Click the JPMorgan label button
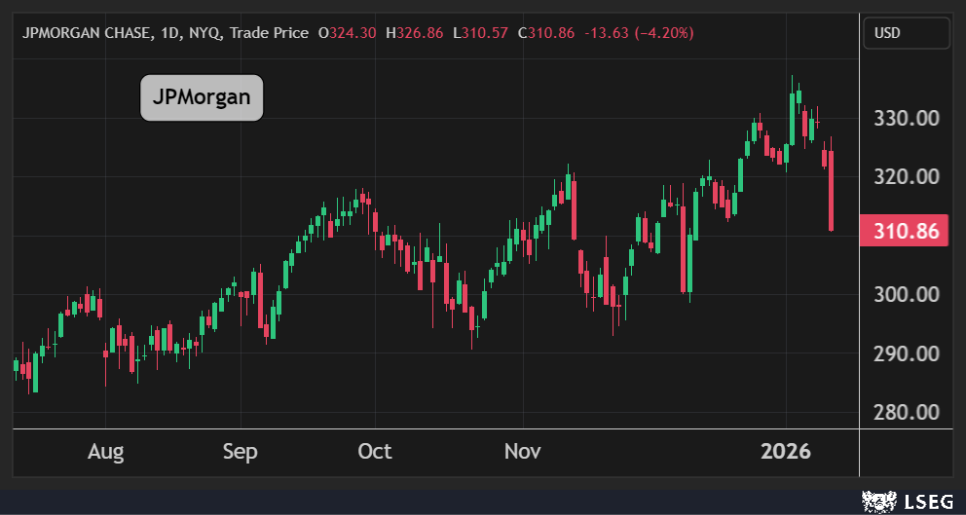Screen dimensions: 966x515 [201, 98]
